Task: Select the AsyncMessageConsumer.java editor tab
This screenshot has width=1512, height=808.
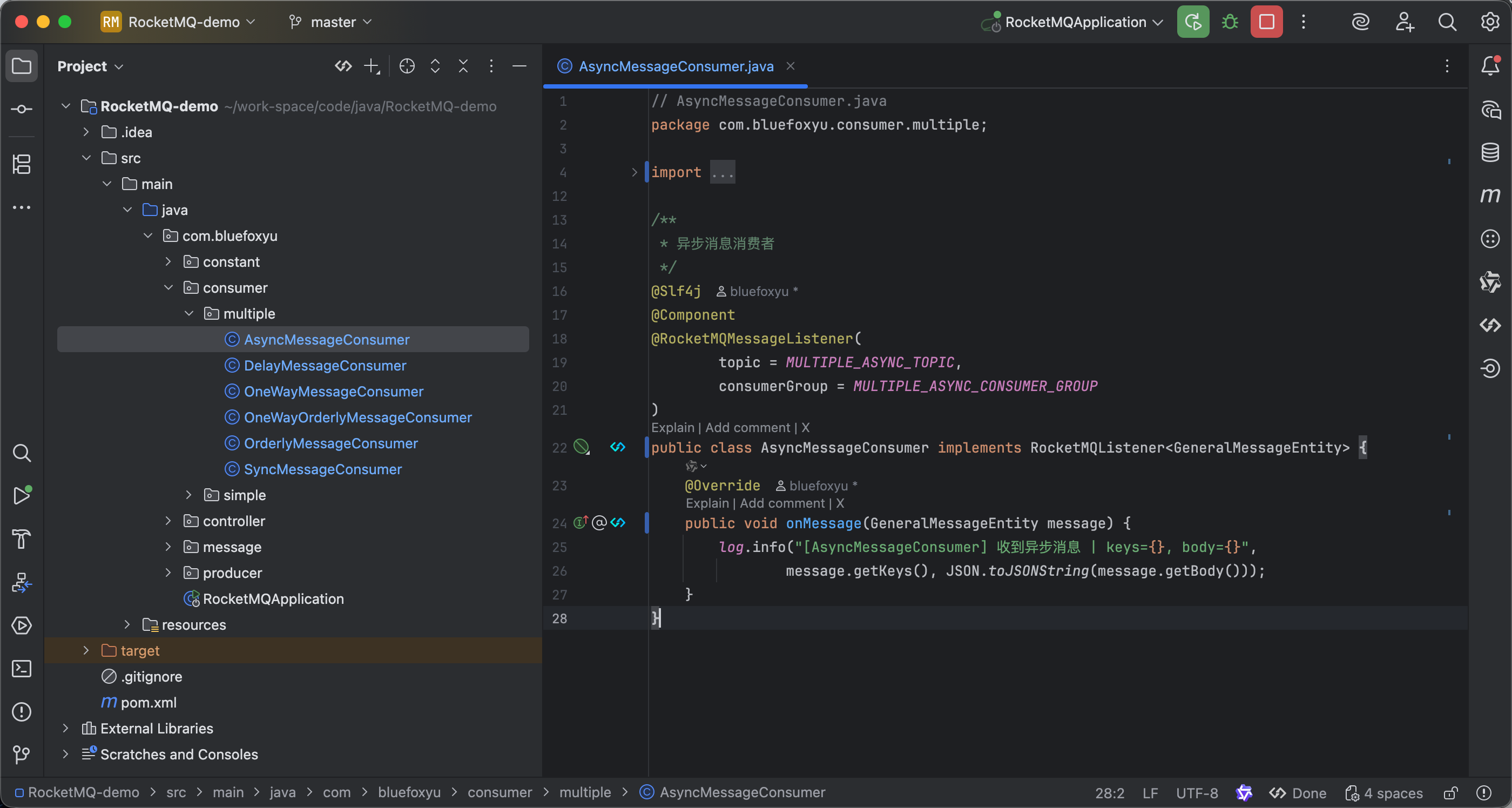Action: 675,66
